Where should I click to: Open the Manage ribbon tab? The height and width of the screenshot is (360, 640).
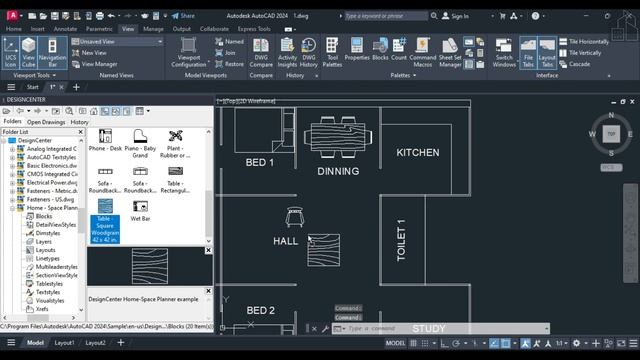(x=153, y=29)
